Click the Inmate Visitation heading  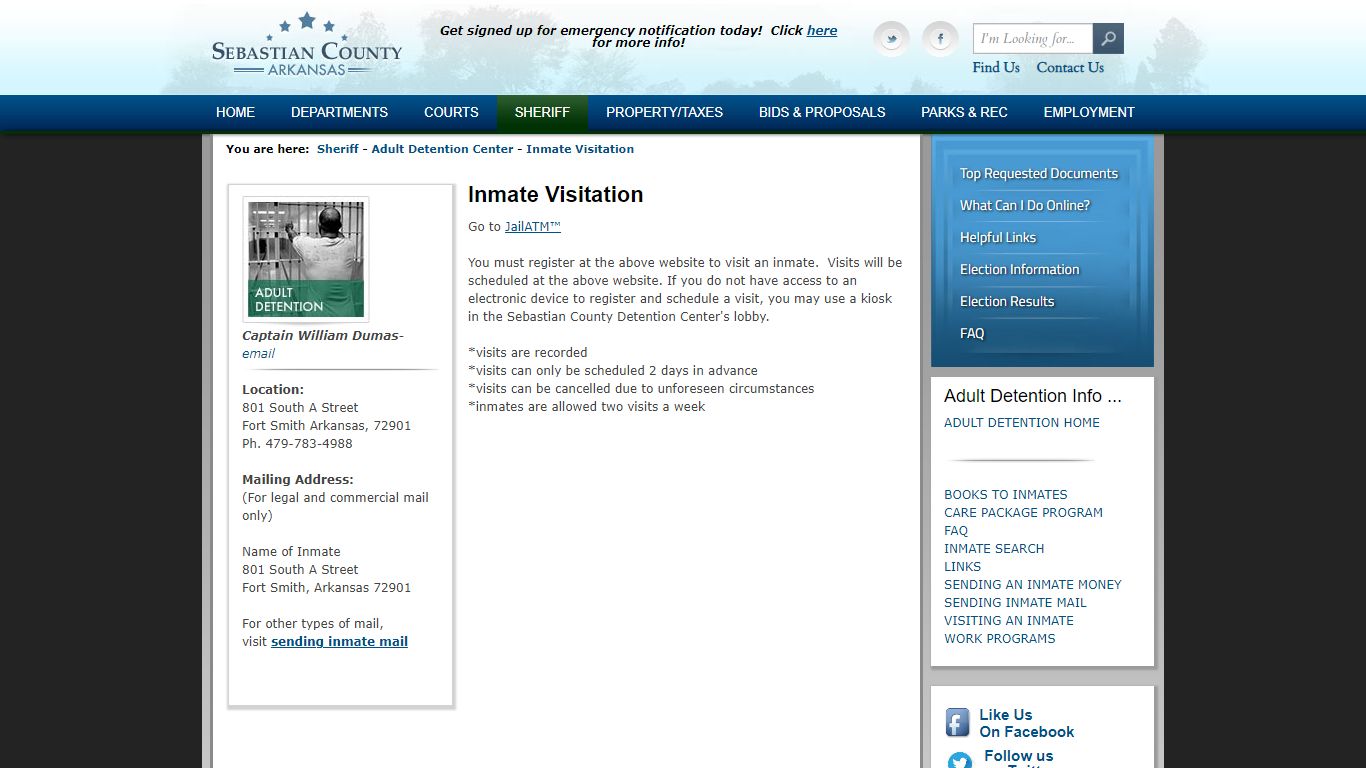pos(556,195)
